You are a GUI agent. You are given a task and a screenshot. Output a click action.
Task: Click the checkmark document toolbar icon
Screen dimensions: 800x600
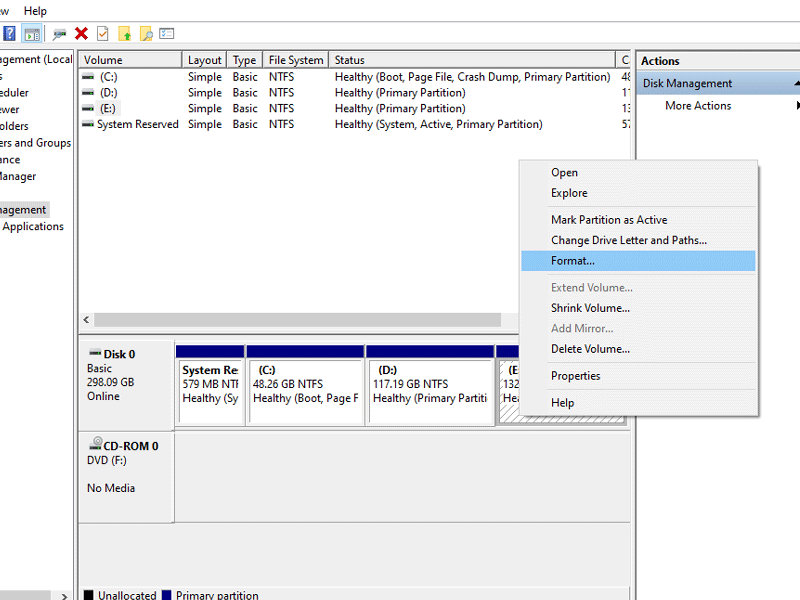(103, 33)
